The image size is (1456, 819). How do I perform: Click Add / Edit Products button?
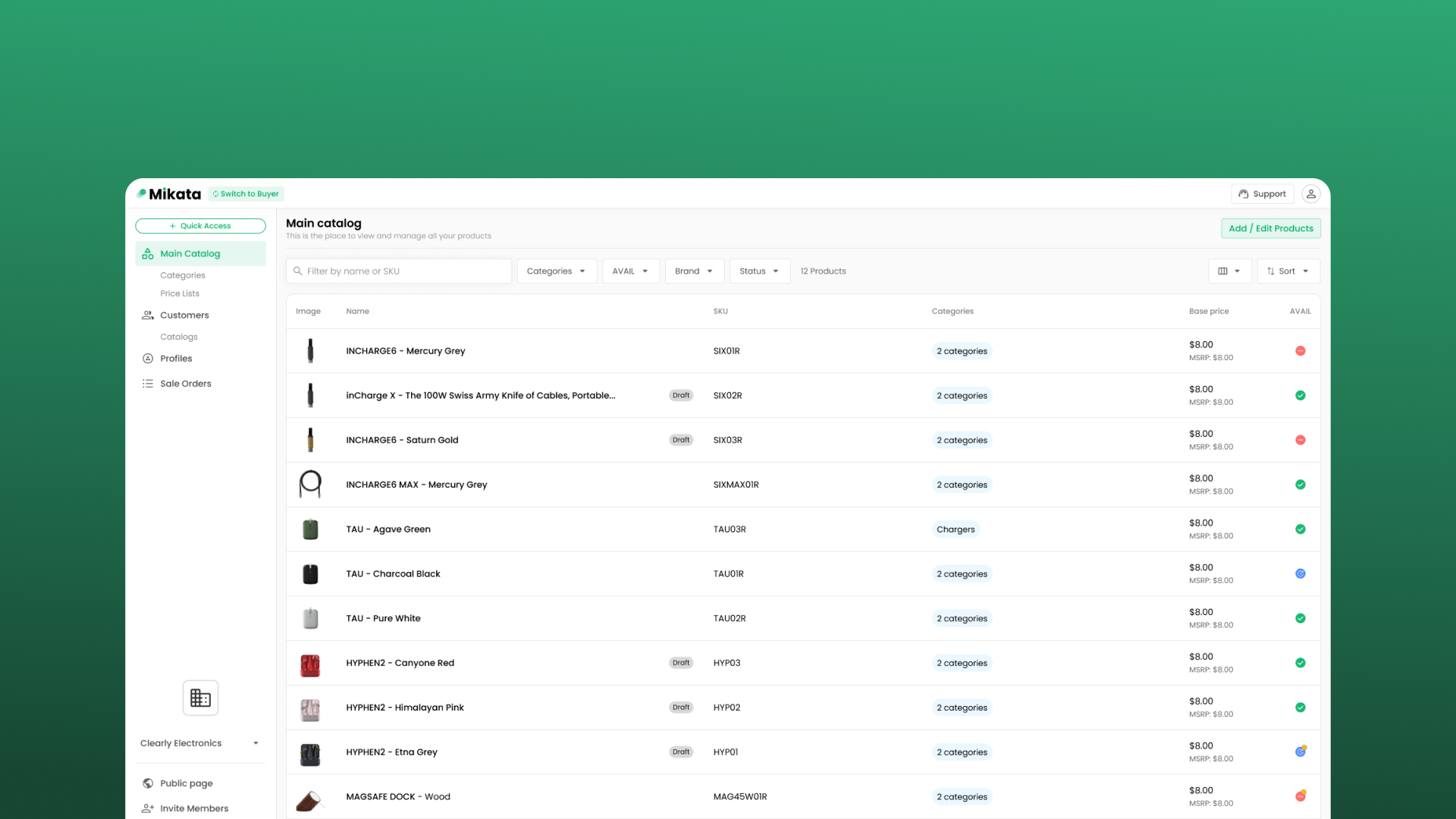[1271, 229]
